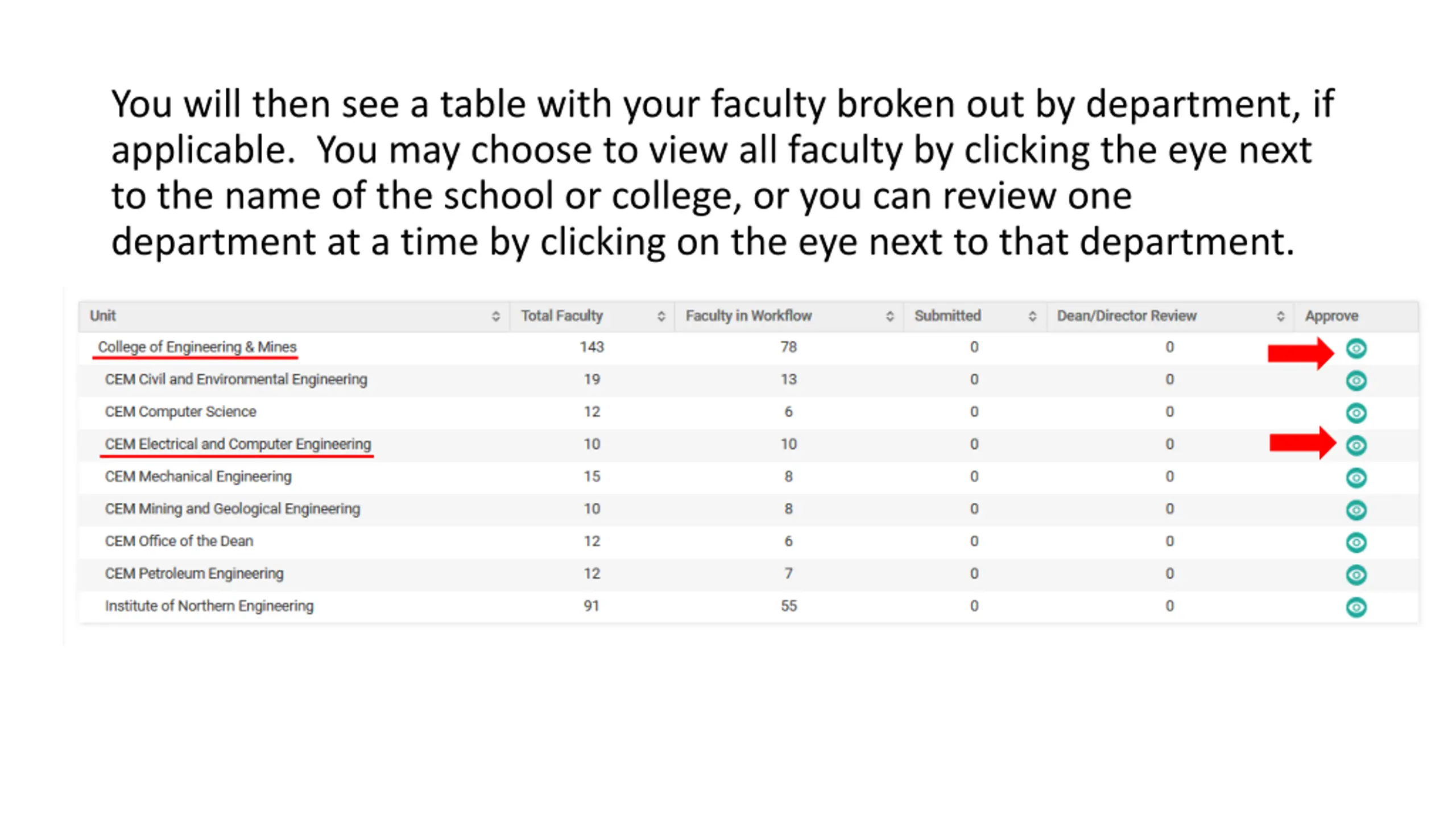The width and height of the screenshot is (1456, 819).
Task: Click the CEM Petroleum Engineering row name
Action: tap(194, 574)
